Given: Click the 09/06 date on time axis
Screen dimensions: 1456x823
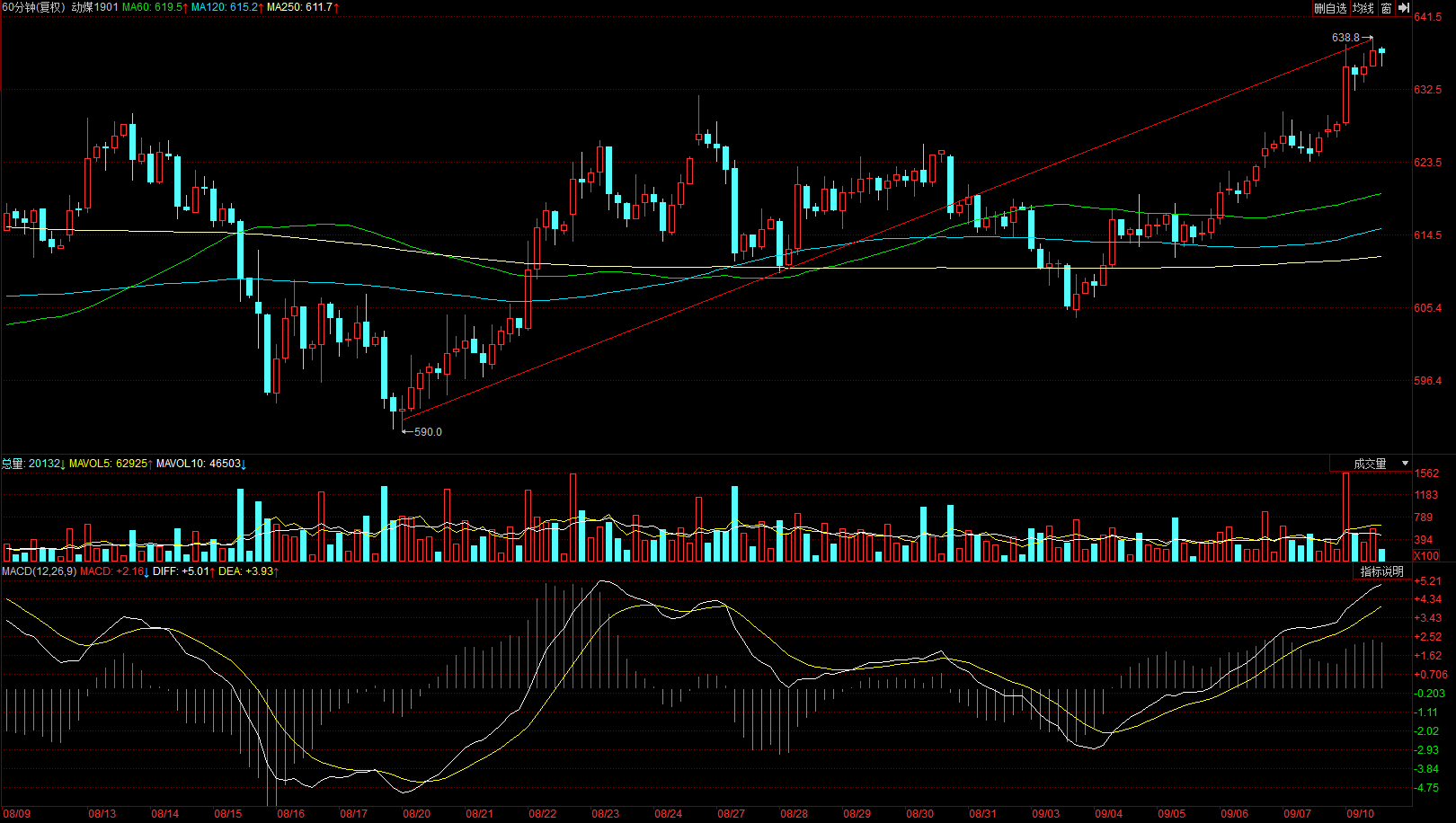Looking at the screenshot, I should click(x=1234, y=814).
